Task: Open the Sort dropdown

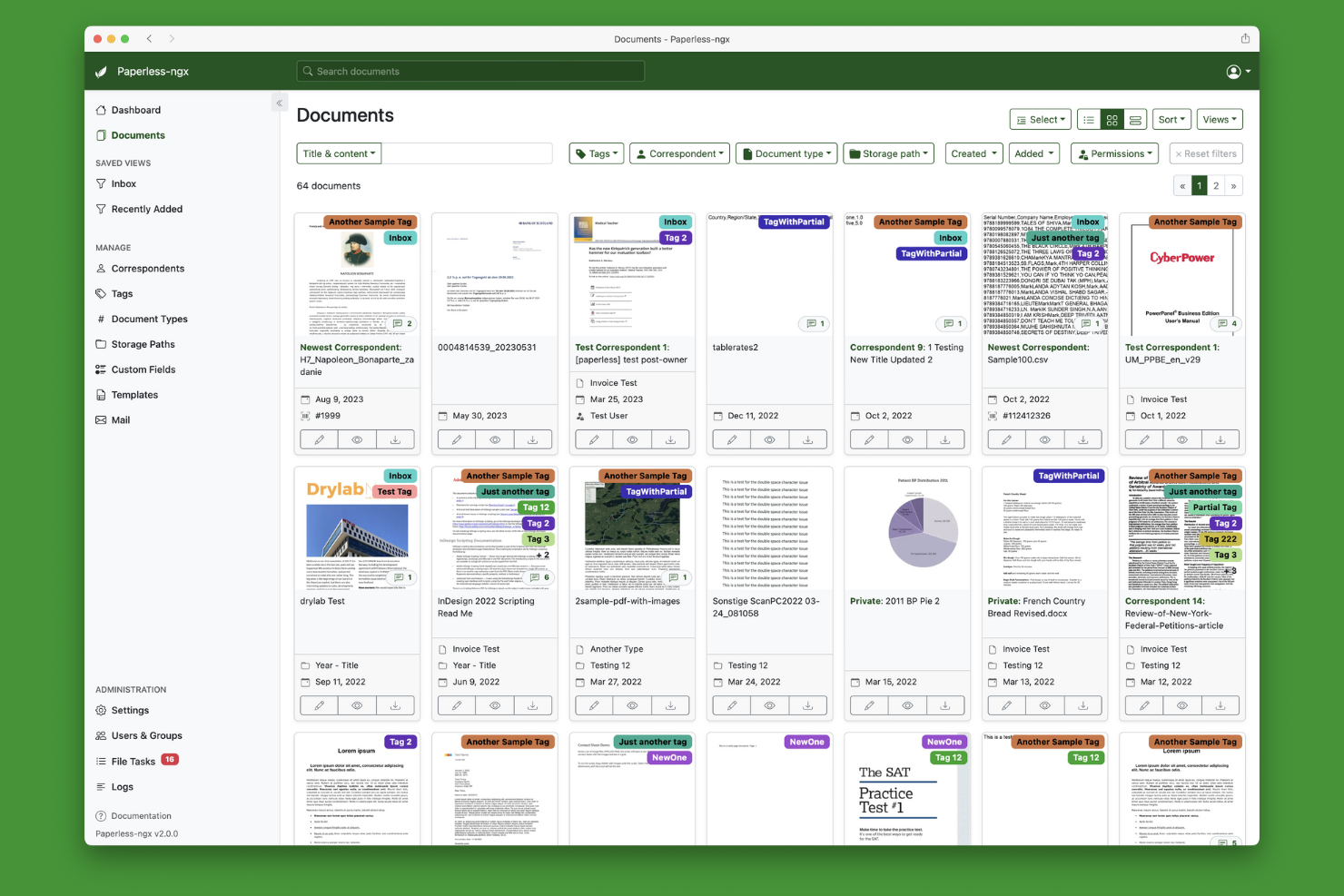Action: pos(1171,119)
